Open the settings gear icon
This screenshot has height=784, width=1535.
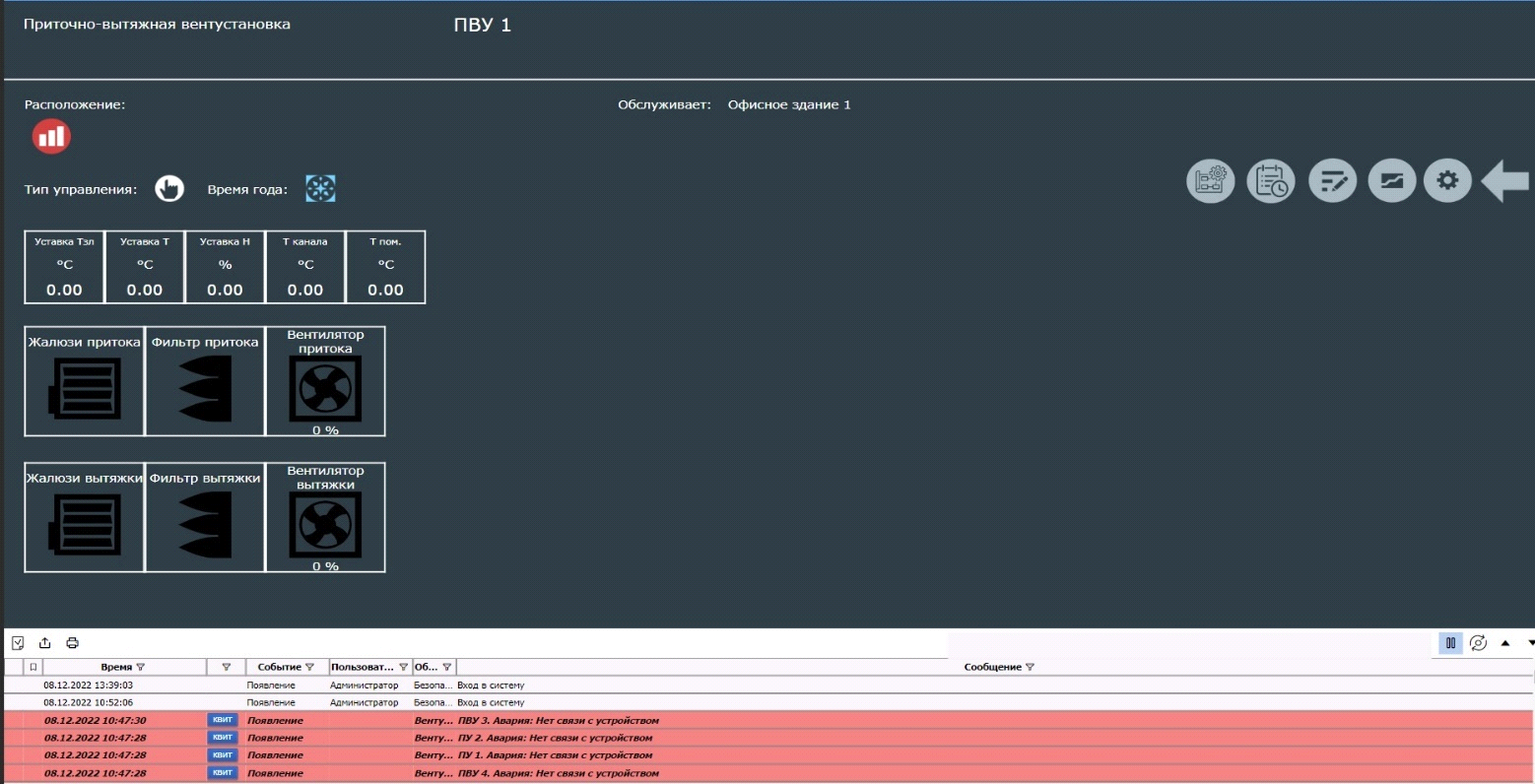coord(1447,180)
